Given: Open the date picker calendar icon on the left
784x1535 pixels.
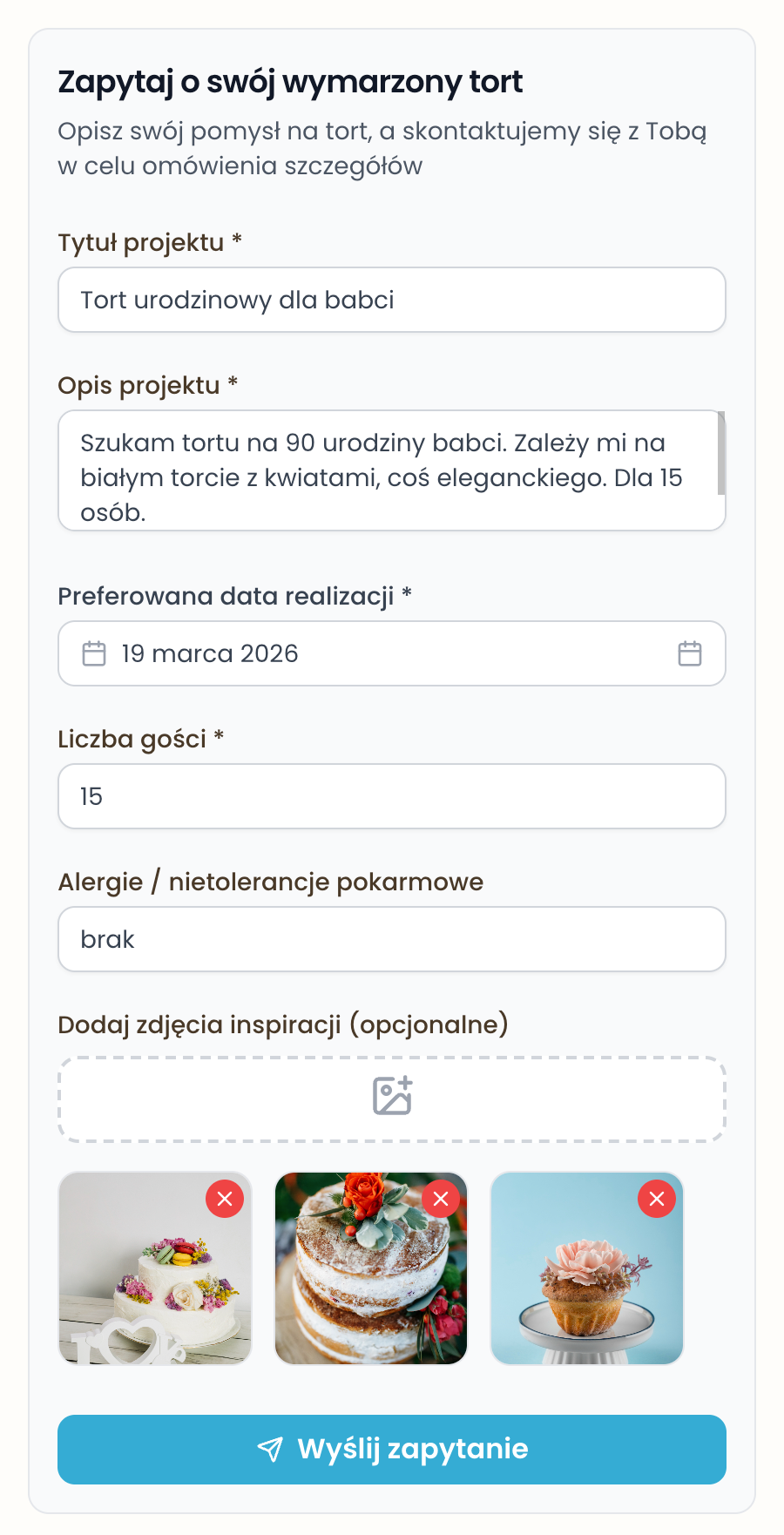Looking at the screenshot, I should coord(94,653).
